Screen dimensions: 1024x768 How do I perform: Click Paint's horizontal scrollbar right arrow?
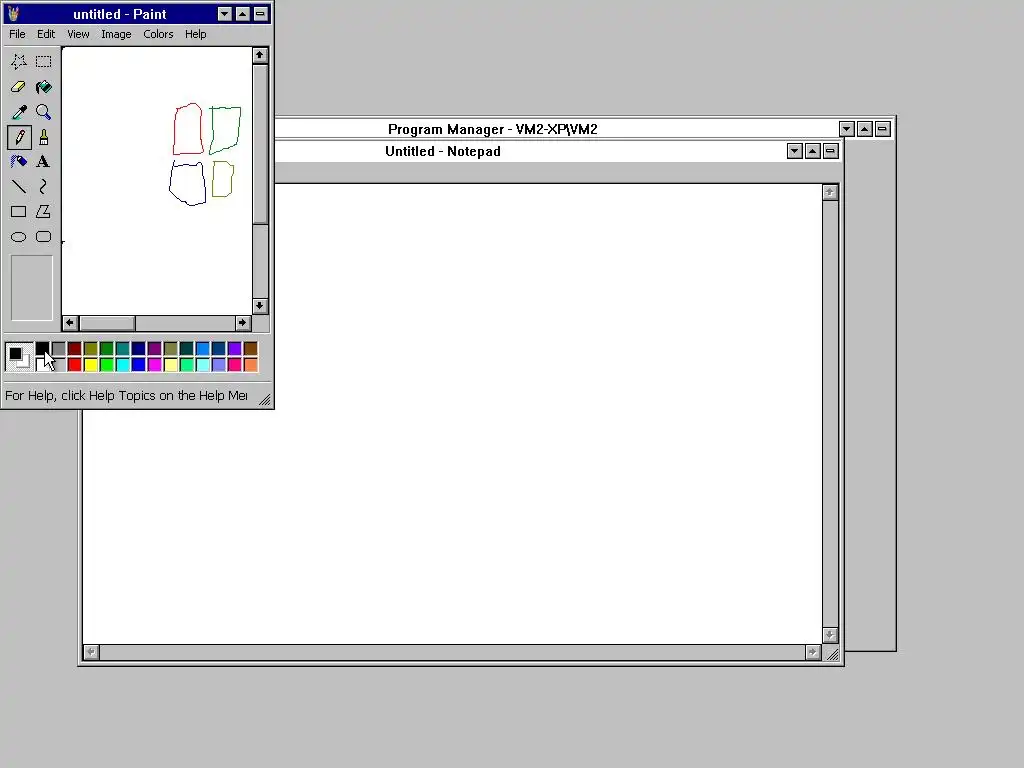243,323
